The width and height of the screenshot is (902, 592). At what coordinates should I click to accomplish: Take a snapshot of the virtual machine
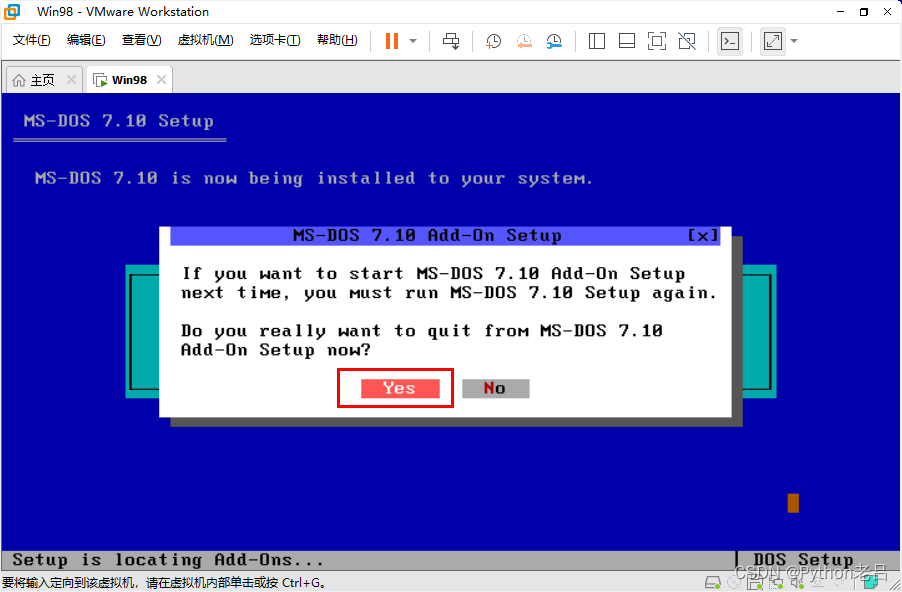click(494, 41)
